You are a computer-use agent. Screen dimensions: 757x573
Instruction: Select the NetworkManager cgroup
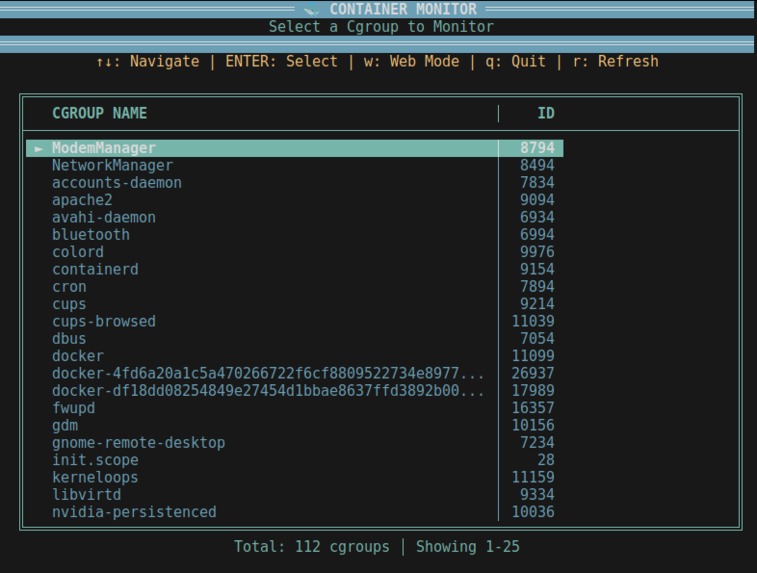(x=112, y=166)
